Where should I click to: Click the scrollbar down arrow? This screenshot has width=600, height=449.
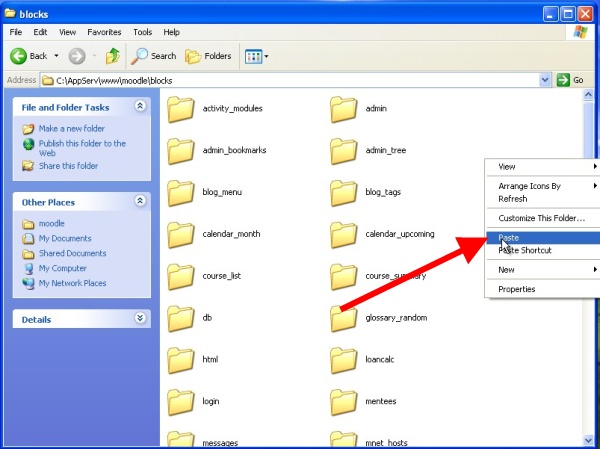click(x=589, y=440)
